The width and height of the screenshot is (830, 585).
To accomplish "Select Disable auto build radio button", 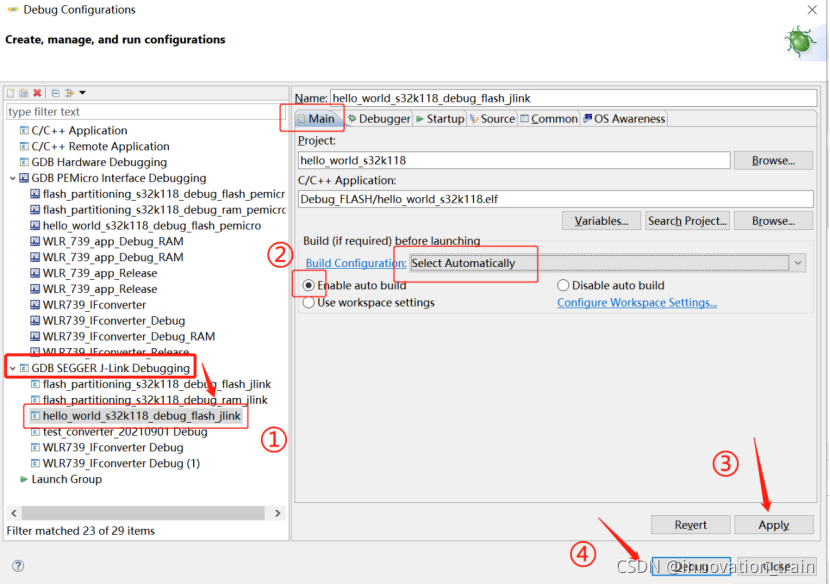I will point(563,285).
